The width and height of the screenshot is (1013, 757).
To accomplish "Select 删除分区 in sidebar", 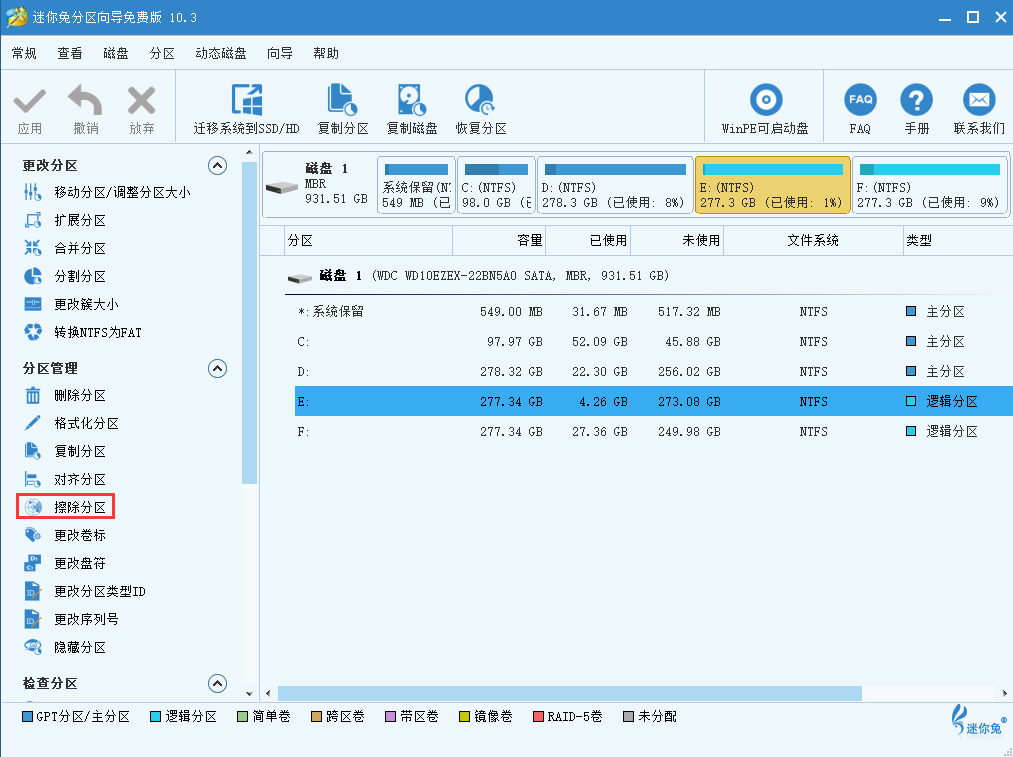I will click(x=65, y=395).
